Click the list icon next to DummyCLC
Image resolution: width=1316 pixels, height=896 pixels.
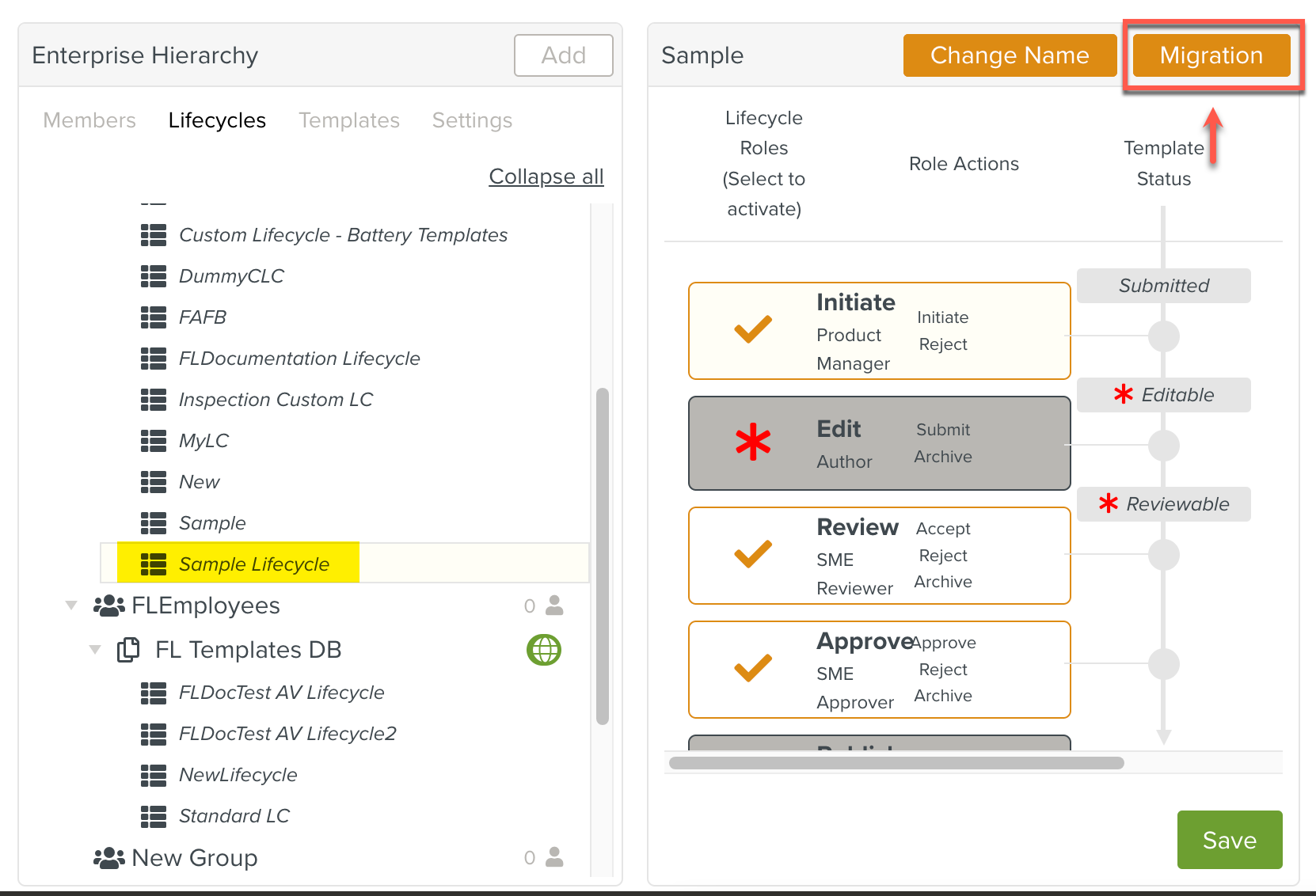point(153,276)
